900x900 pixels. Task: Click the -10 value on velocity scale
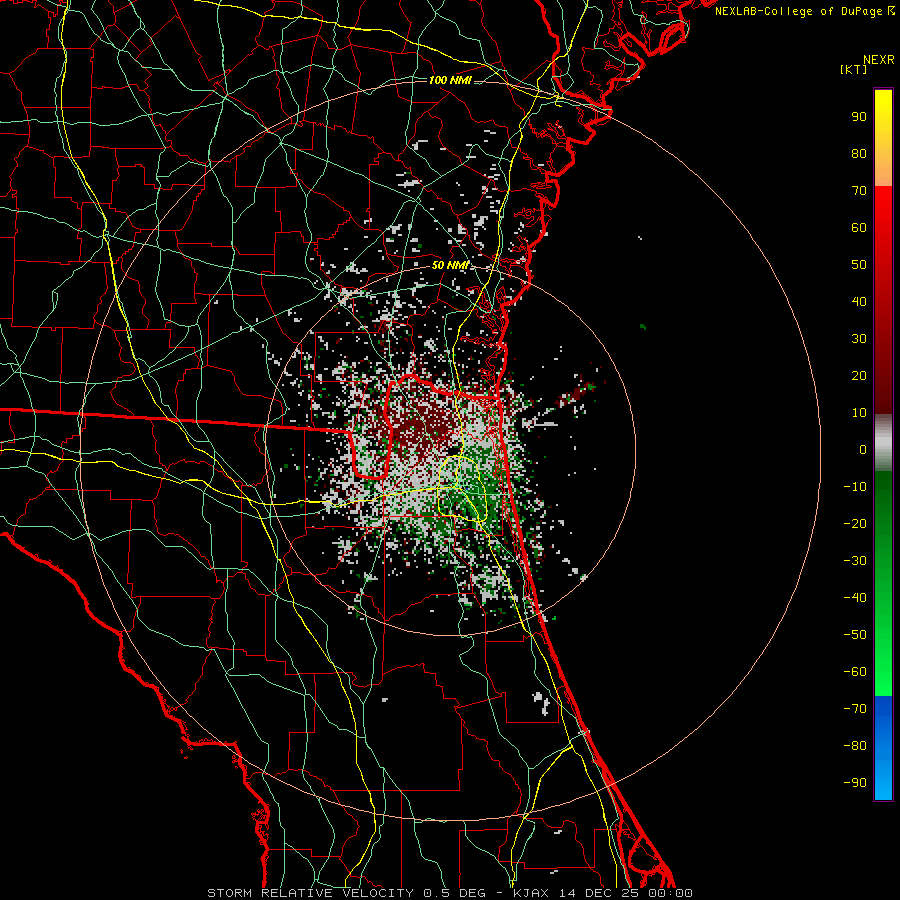[x=855, y=487]
